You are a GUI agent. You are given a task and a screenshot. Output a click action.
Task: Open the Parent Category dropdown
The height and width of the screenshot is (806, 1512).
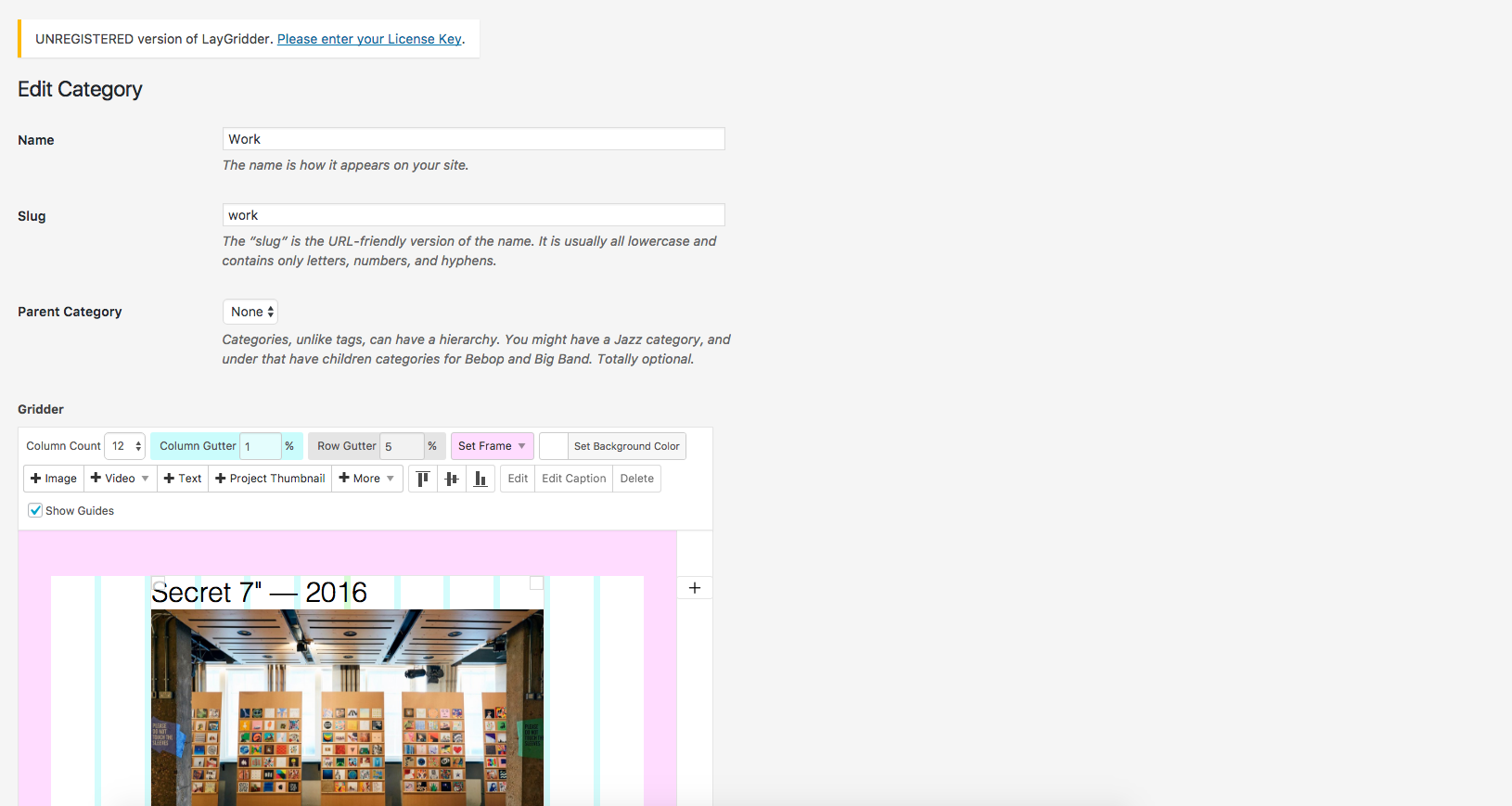tap(250, 312)
